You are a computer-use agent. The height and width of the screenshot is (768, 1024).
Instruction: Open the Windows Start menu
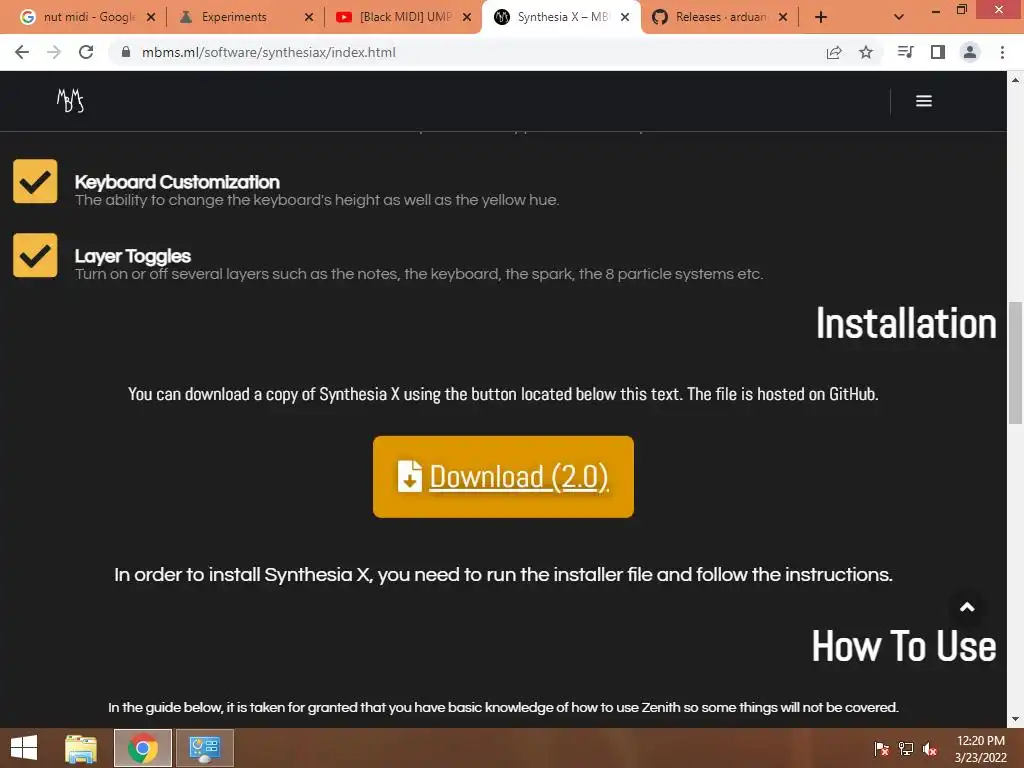tap(24, 748)
